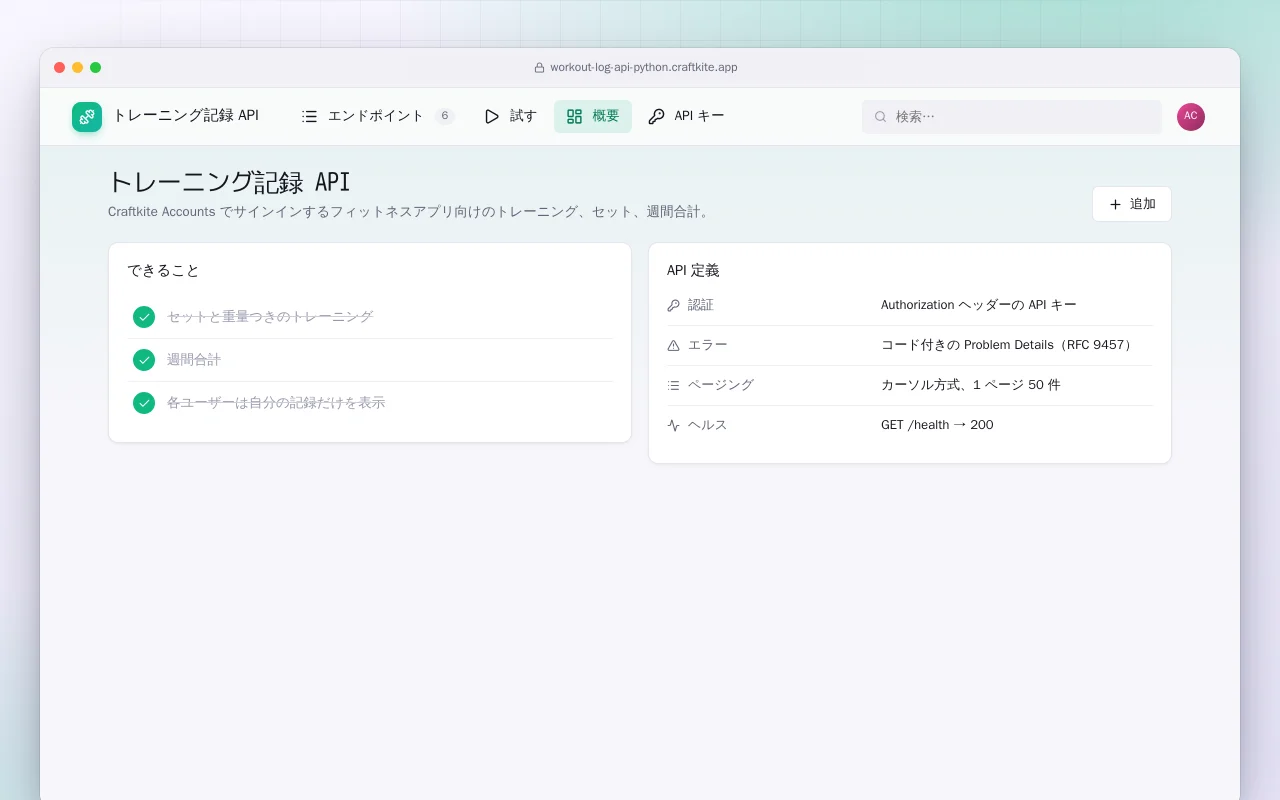
Task: Click the Craftkite Accounts description subtitle
Action: pos(411,212)
